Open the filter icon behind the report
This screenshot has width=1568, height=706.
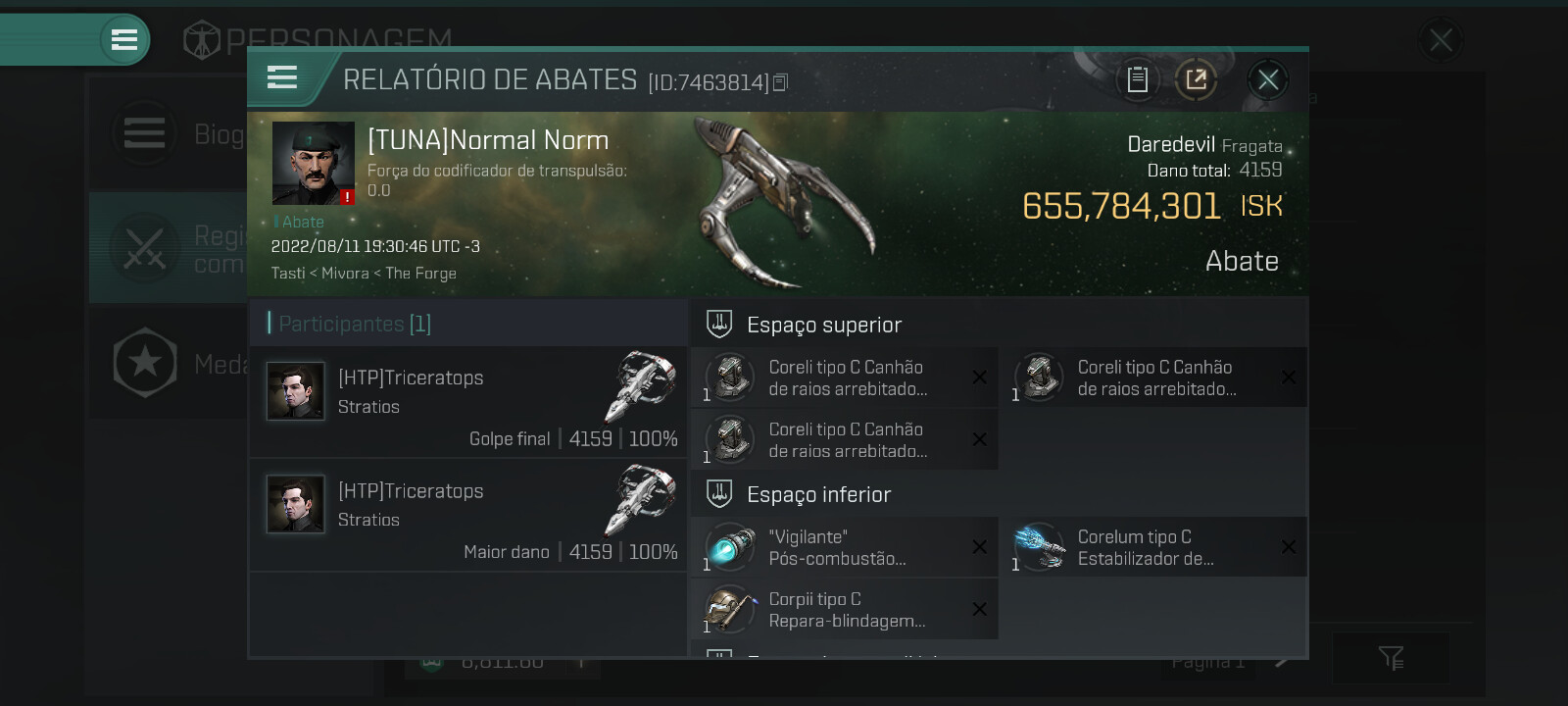(1390, 658)
